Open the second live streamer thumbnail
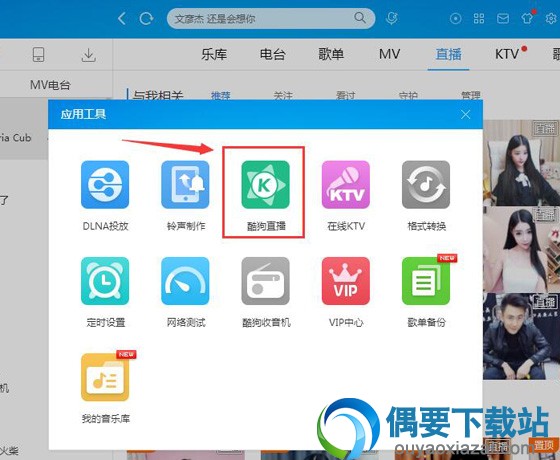The height and width of the screenshot is (460, 560). pyautogui.click(x=521, y=249)
